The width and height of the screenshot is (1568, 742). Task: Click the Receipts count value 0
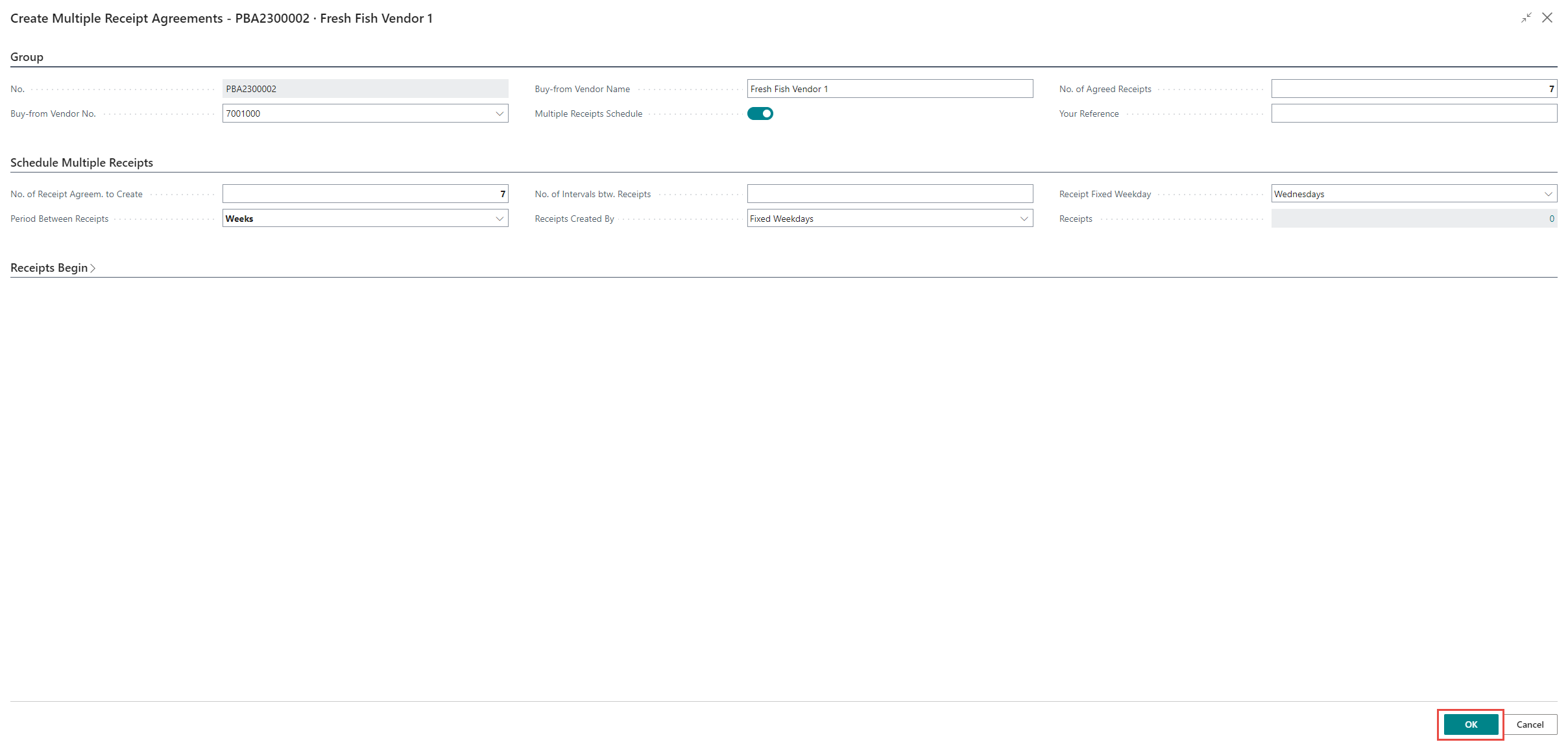pos(1551,219)
